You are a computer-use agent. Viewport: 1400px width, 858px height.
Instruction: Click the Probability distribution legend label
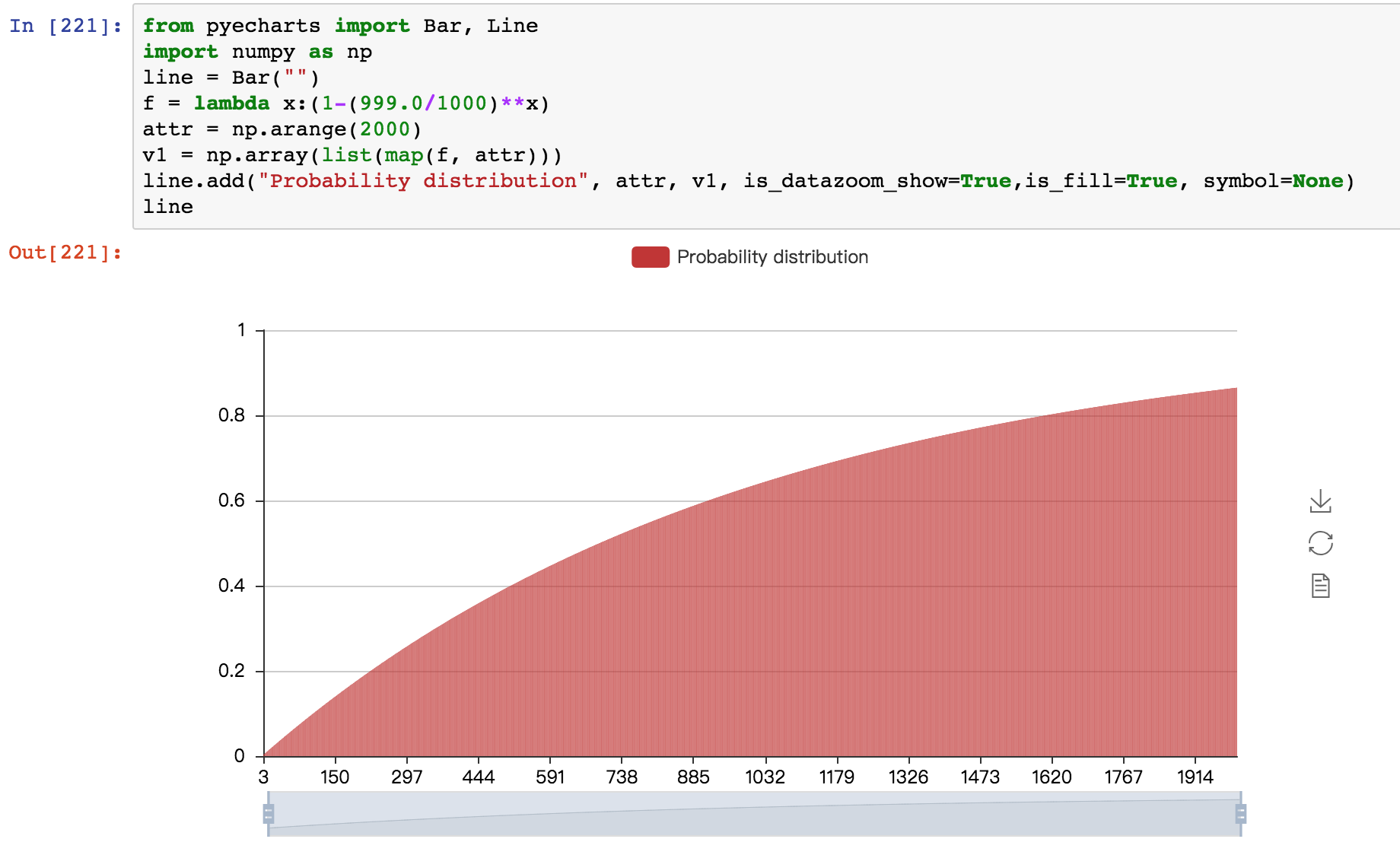(772, 257)
